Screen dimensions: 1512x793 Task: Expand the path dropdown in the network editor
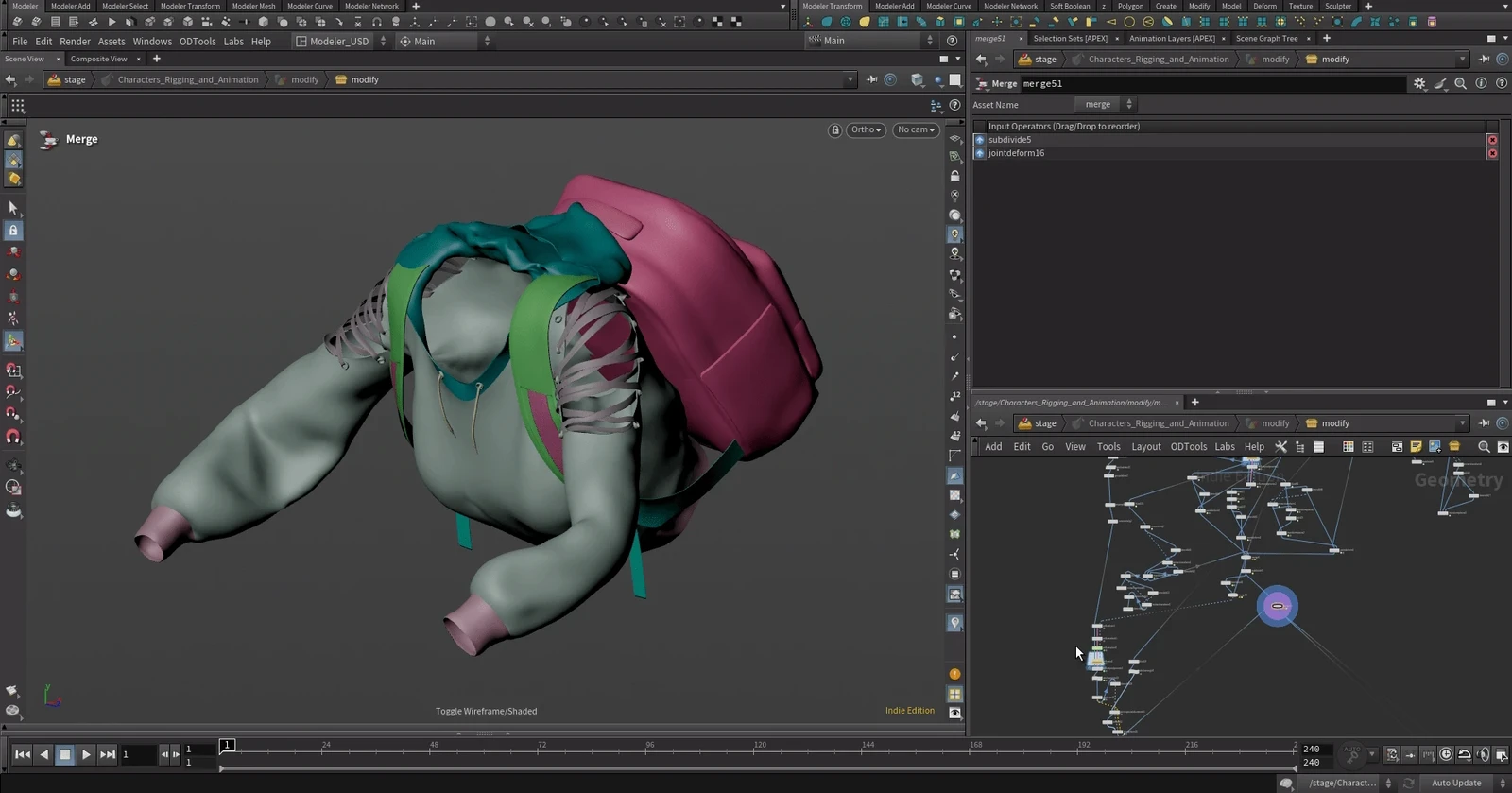point(1462,423)
